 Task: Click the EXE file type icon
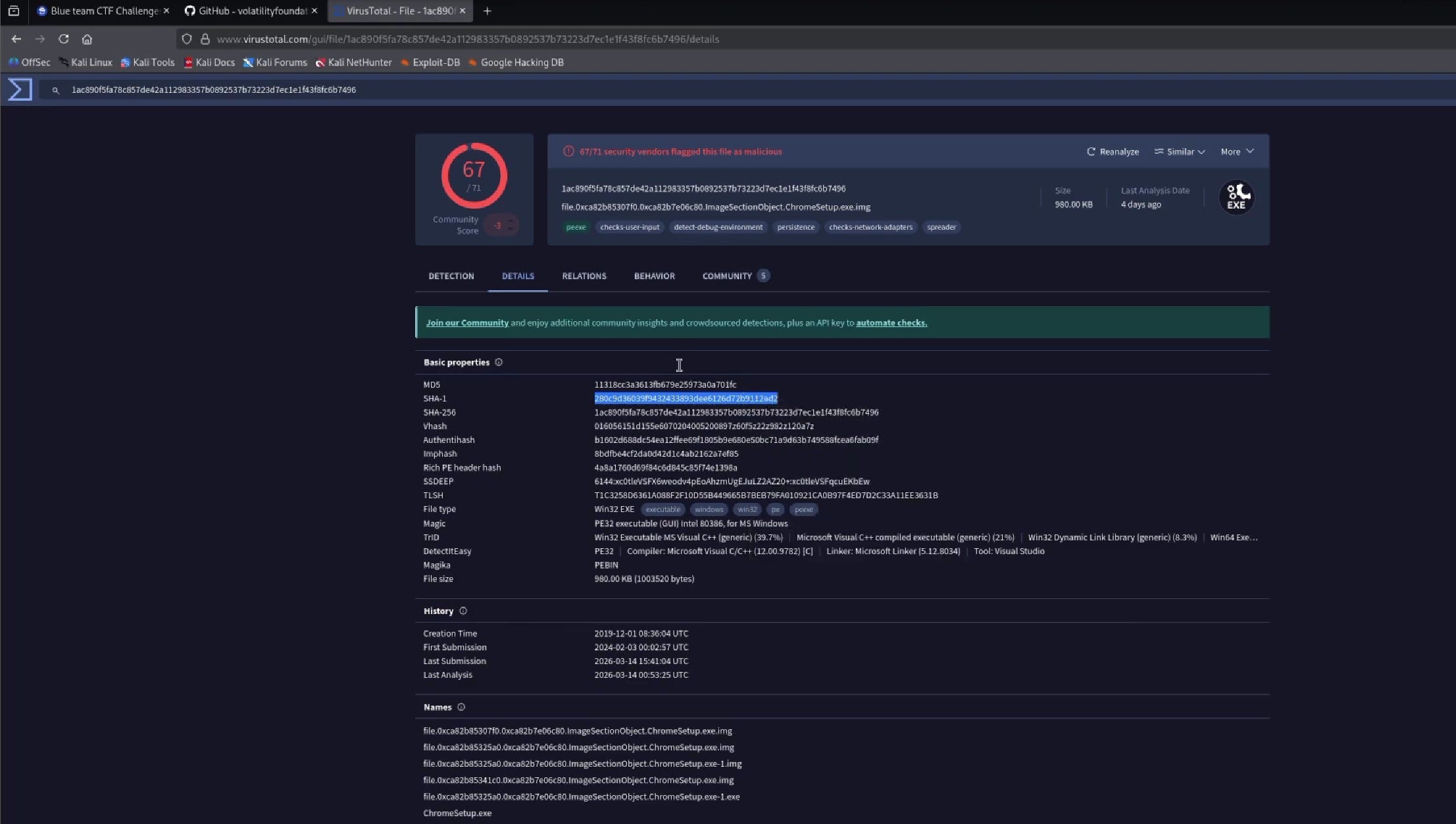coord(1236,197)
